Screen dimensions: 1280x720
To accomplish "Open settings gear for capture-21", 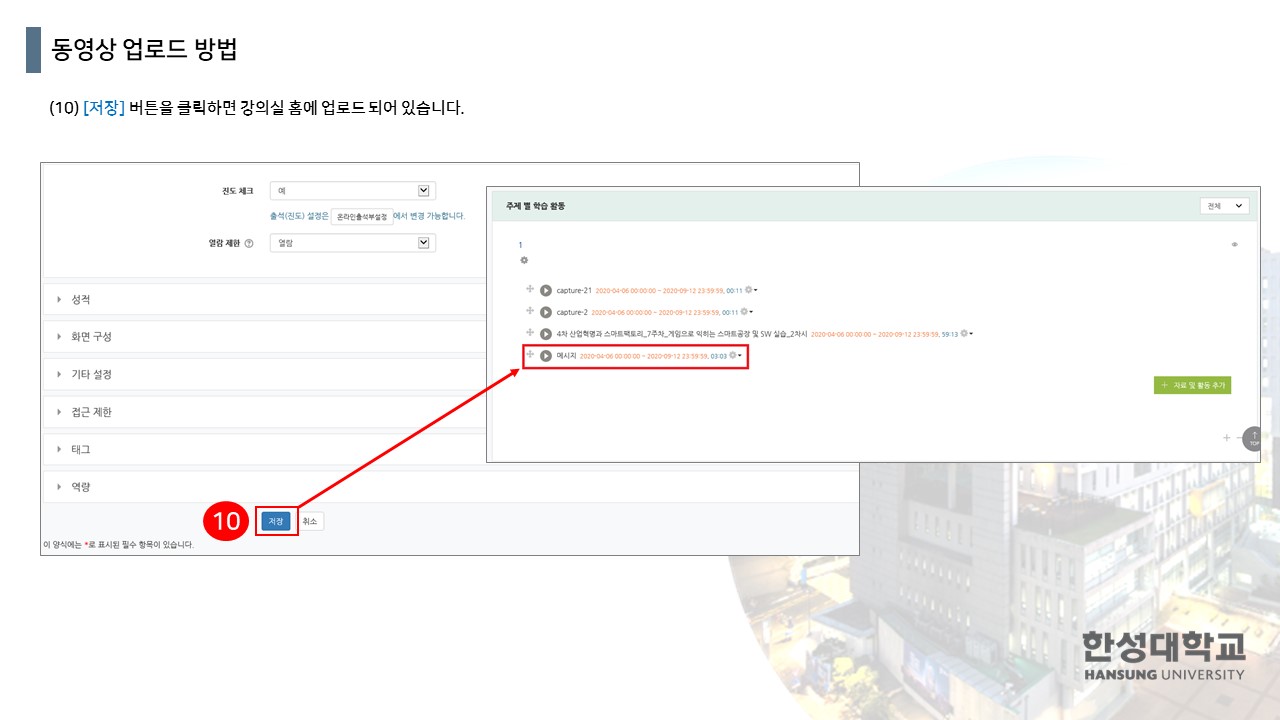I will tap(749, 289).
